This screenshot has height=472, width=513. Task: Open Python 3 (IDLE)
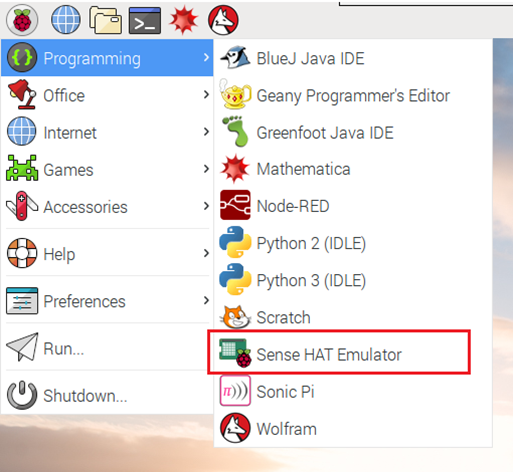point(353,280)
